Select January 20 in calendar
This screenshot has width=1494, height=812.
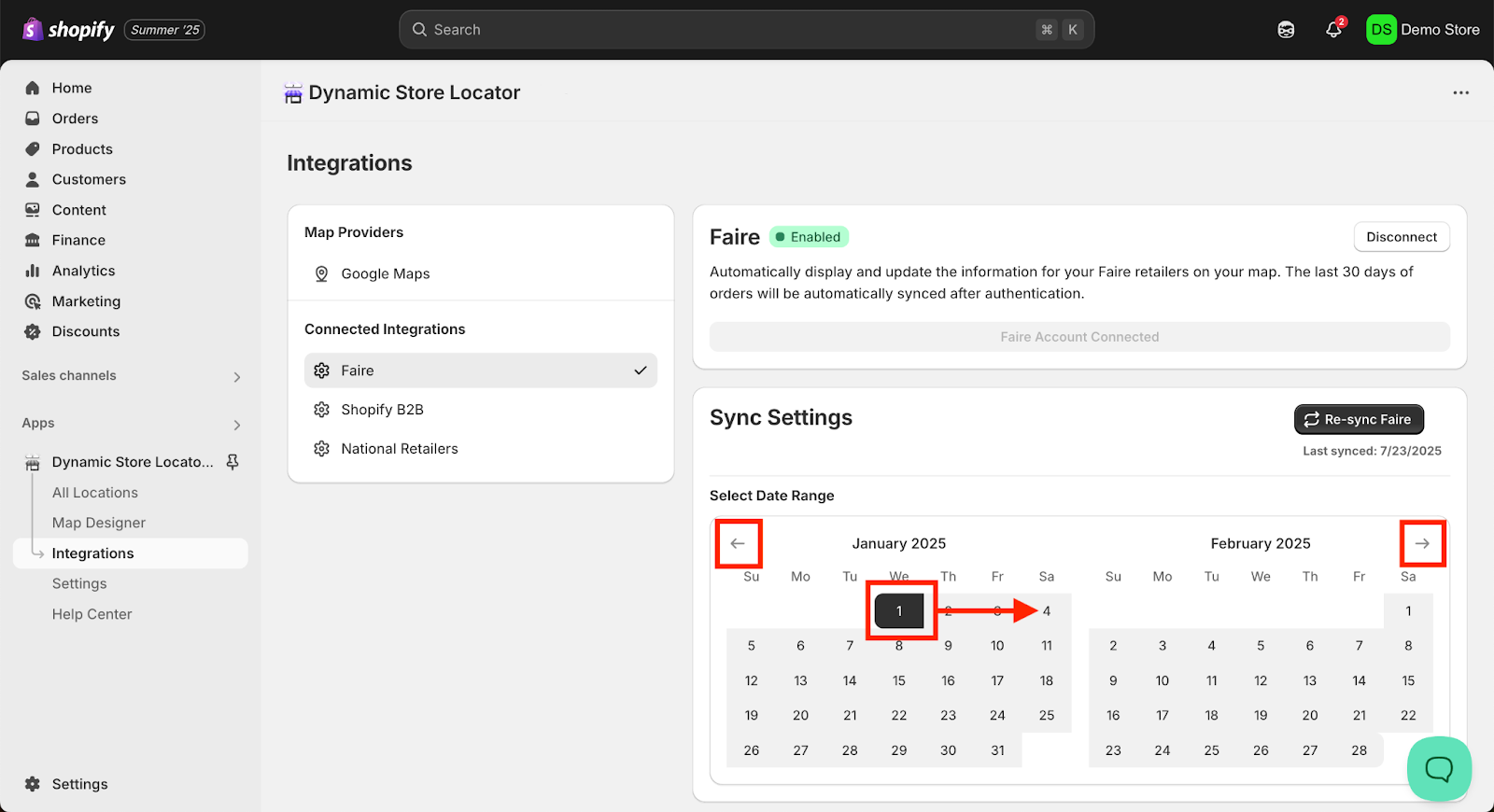click(800, 716)
